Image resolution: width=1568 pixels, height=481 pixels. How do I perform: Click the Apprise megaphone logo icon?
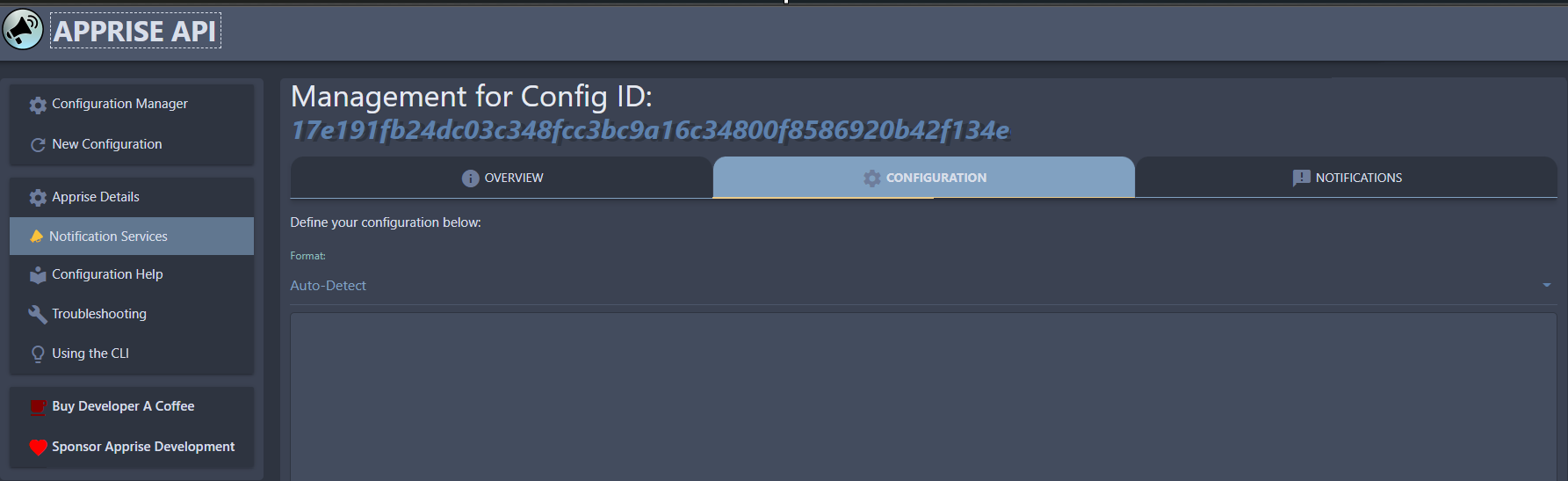coord(23,30)
